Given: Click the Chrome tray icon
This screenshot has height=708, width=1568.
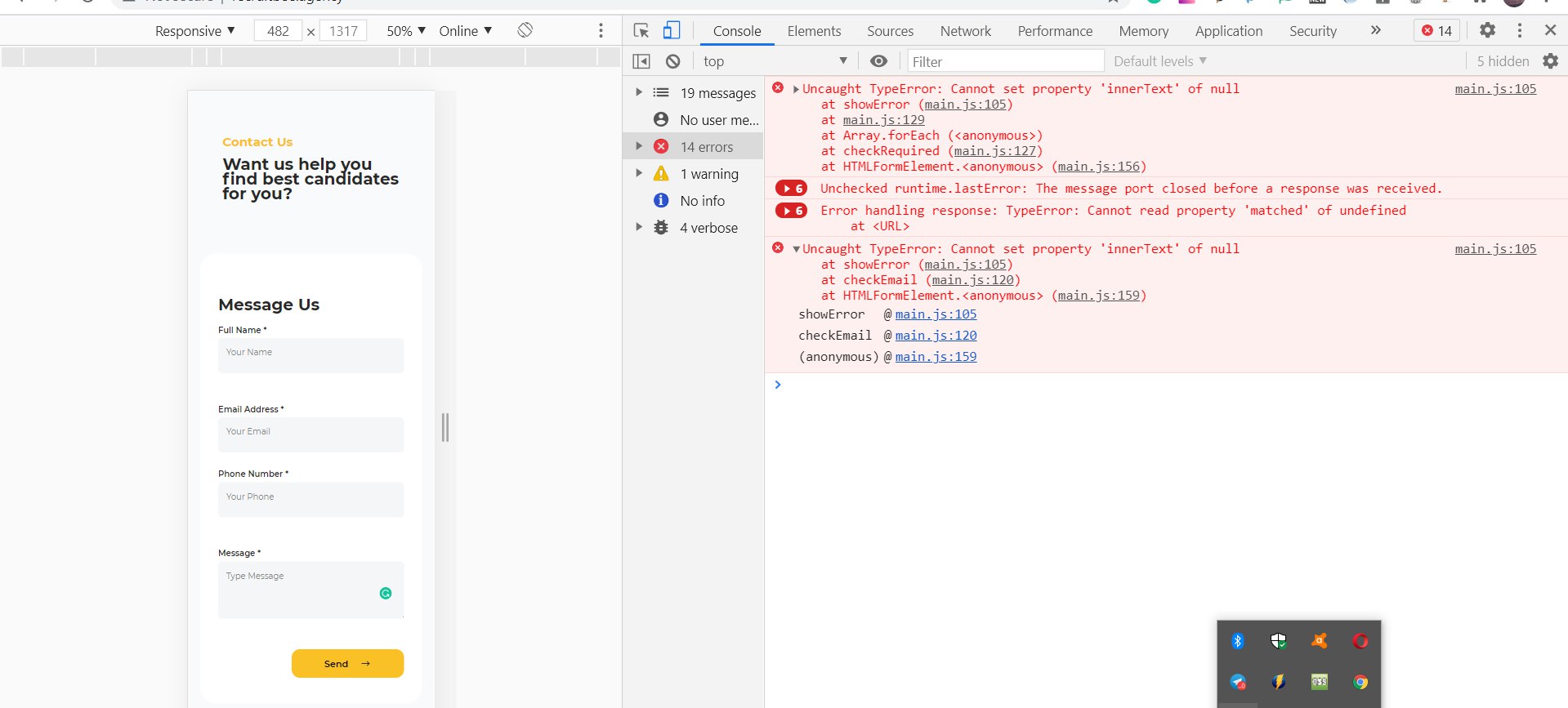Looking at the screenshot, I should click(x=1360, y=682).
